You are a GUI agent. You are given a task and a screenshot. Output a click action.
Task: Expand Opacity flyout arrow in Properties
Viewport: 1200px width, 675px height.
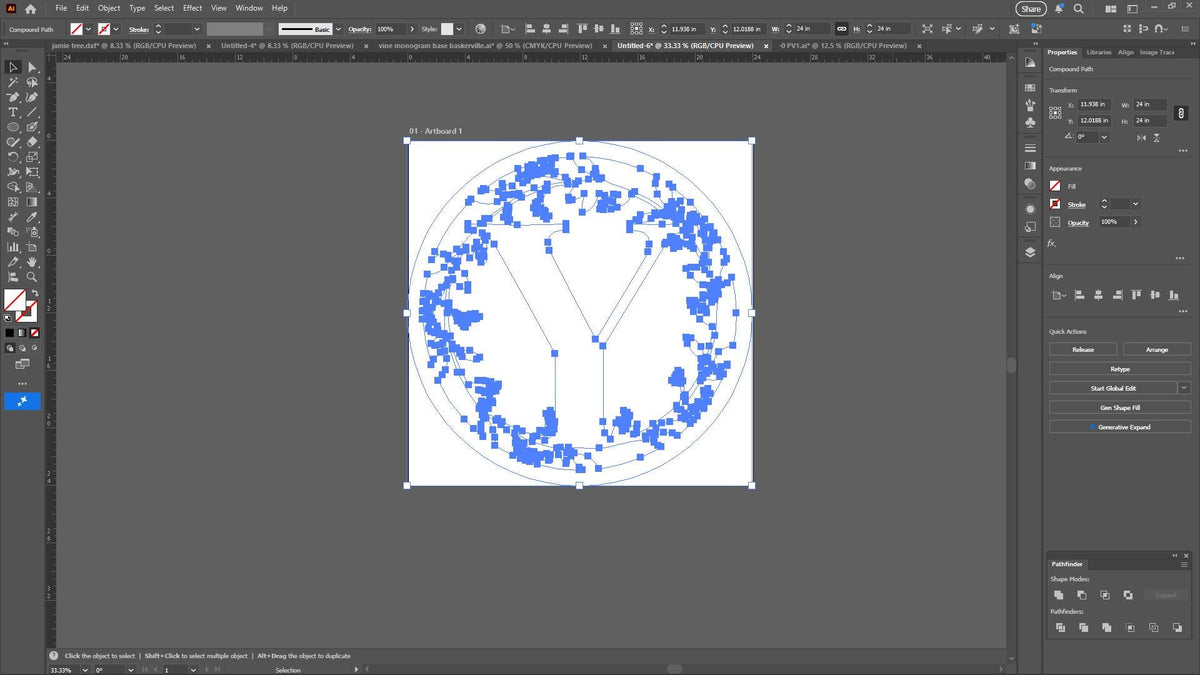[1136, 222]
